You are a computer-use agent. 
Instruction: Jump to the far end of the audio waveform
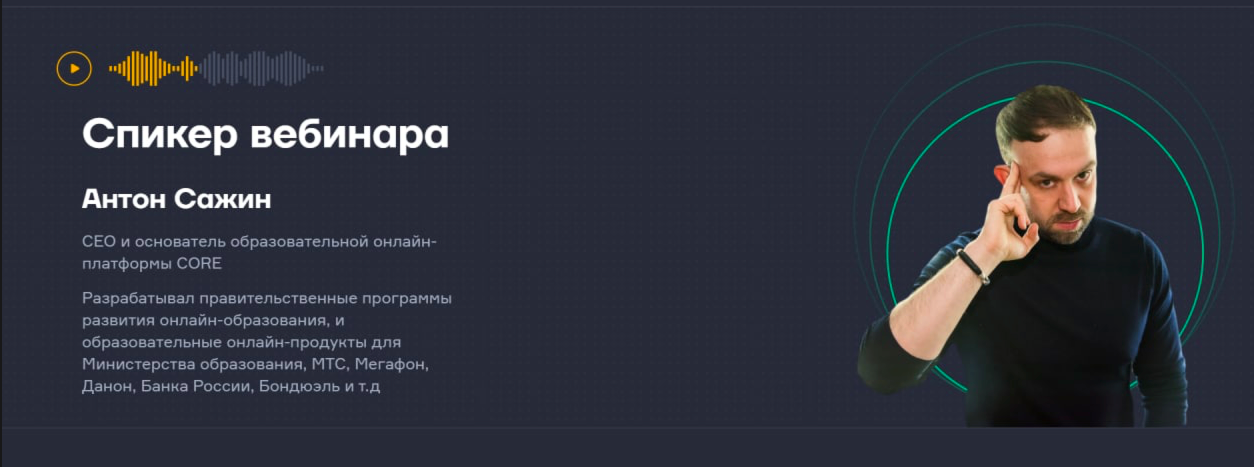319,68
